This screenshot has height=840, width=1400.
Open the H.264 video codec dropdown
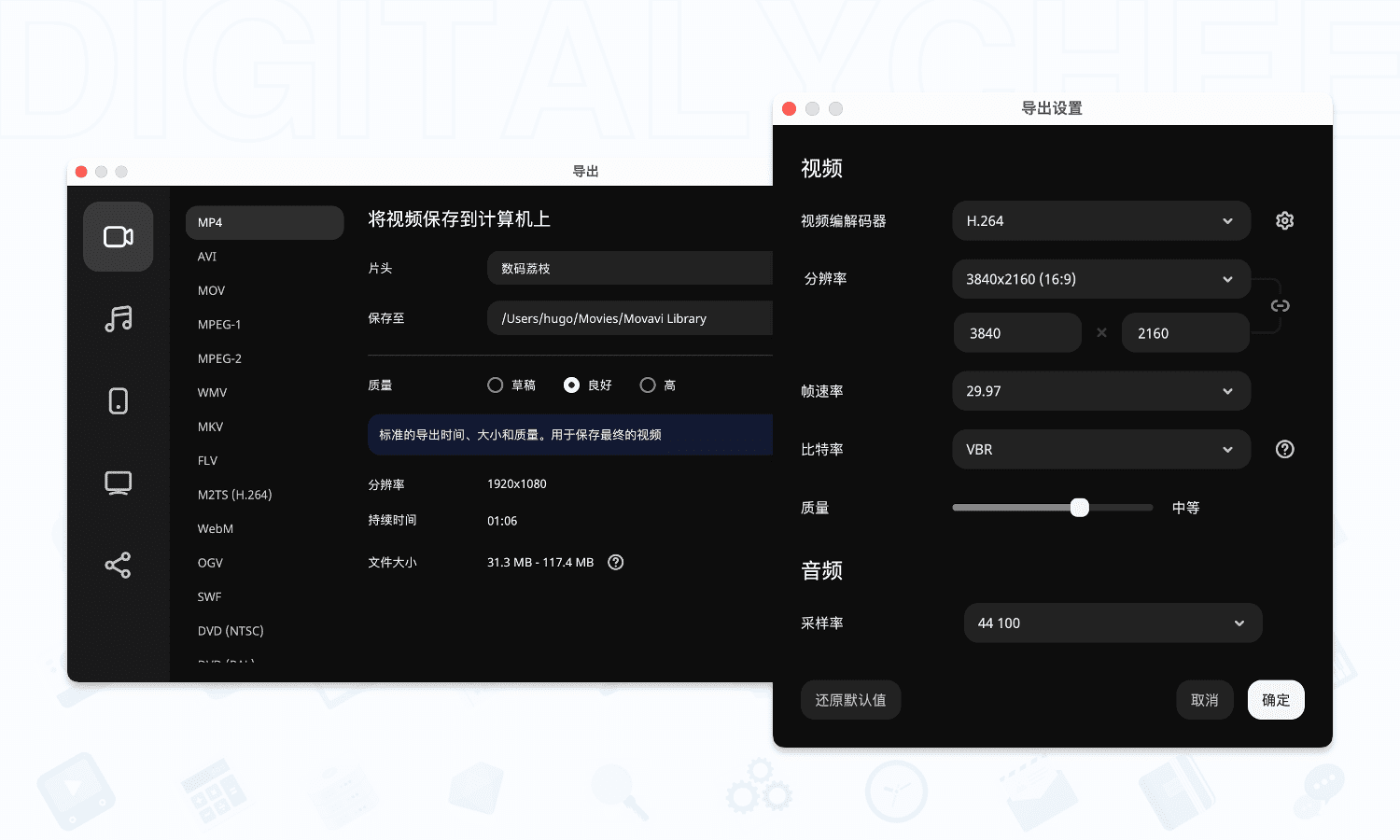[1101, 220]
